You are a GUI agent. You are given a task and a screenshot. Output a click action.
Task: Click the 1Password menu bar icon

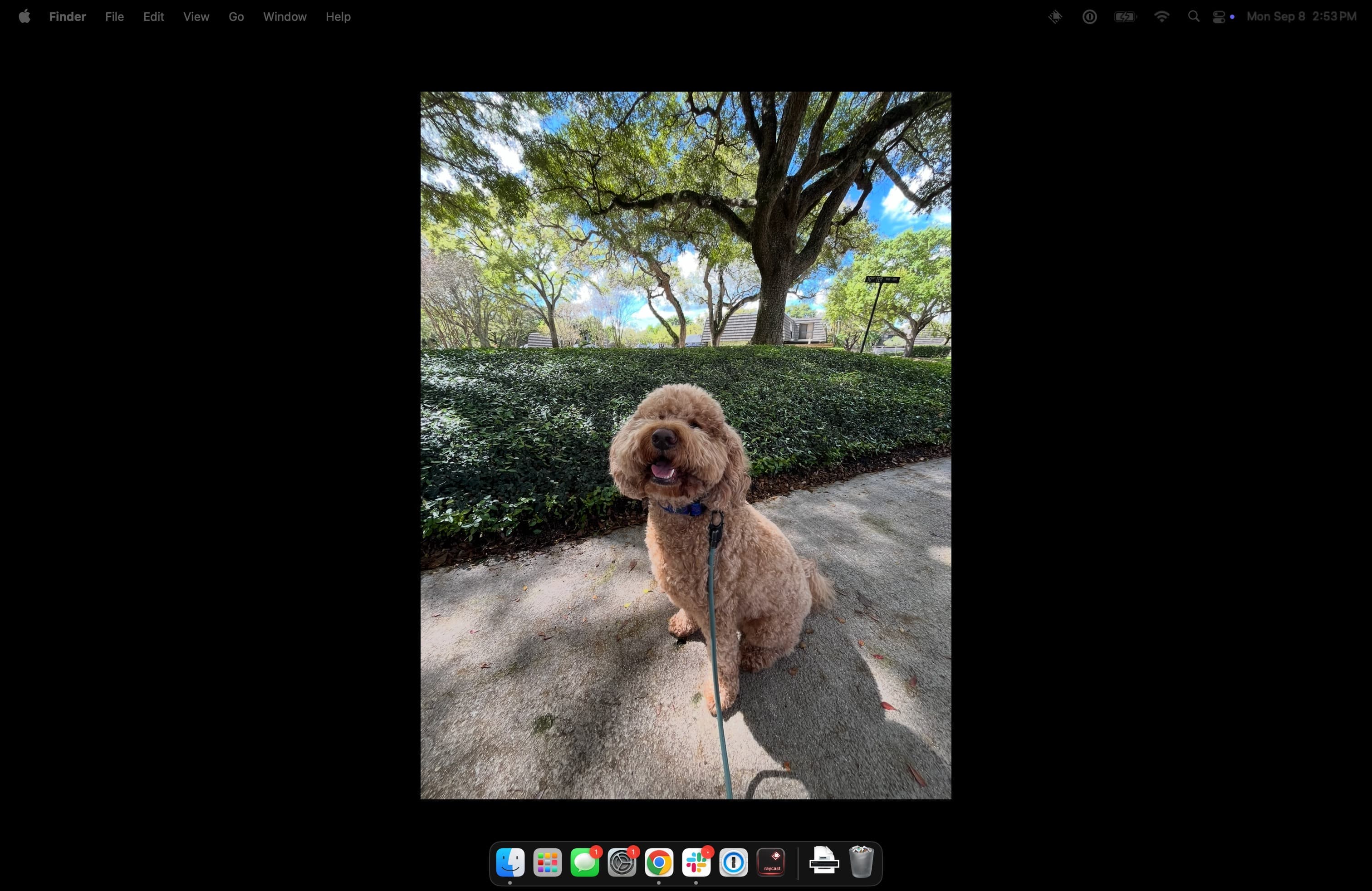1089,16
